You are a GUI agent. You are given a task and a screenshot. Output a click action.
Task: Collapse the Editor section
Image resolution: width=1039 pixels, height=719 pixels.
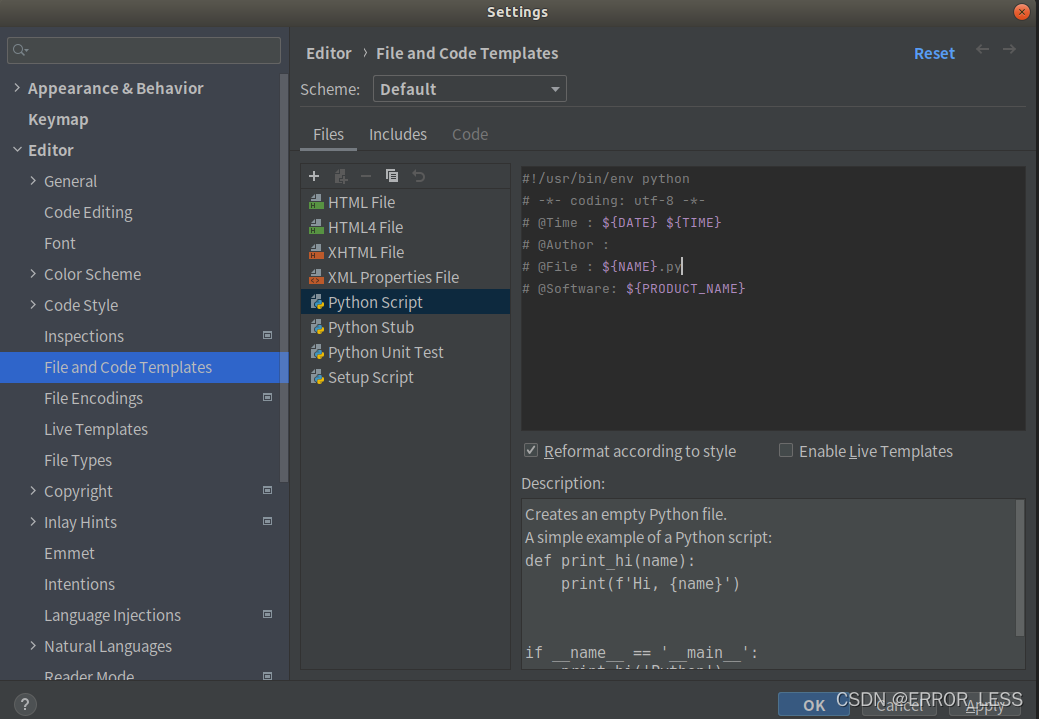click(x=17, y=150)
